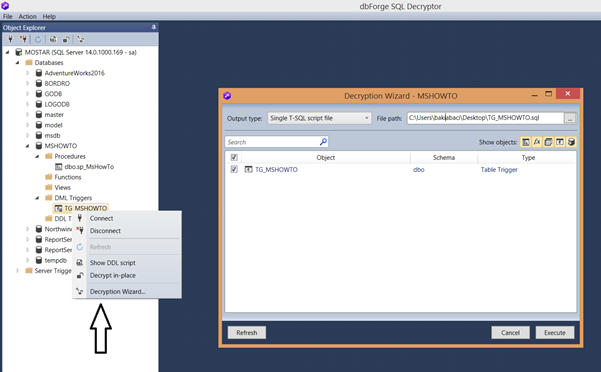
Task: Uncheck the TG_MSHOWTO row checkbox
Action: point(234,169)
